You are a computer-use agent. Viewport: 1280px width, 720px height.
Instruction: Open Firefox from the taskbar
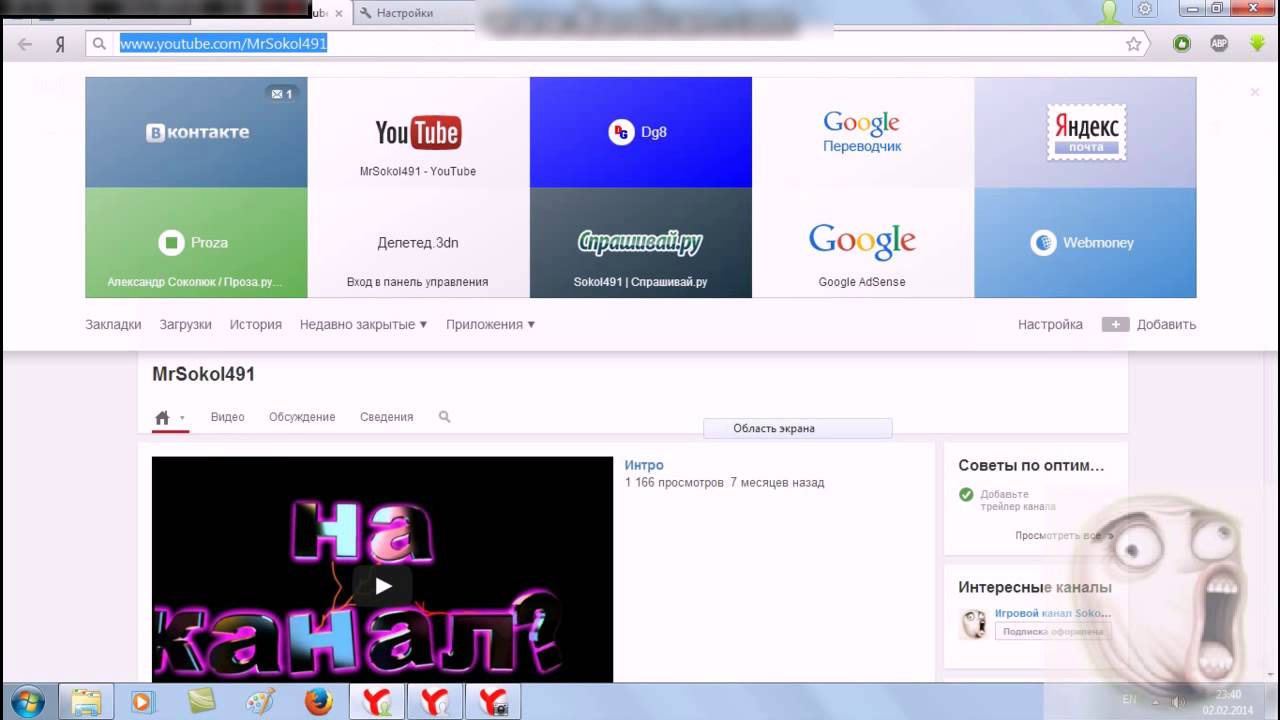(318, 702)
